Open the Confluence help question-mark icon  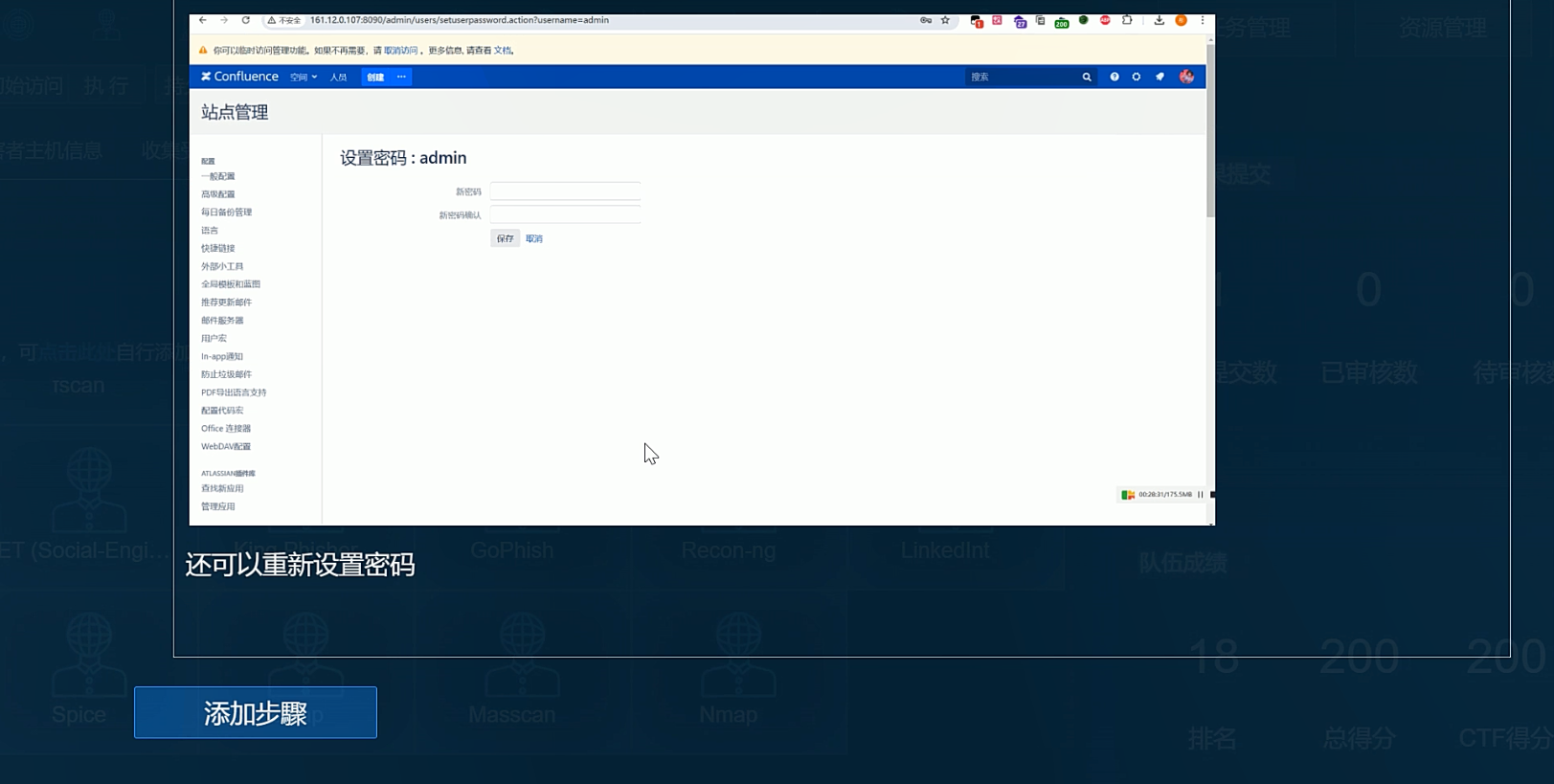tap(1115, 78)
